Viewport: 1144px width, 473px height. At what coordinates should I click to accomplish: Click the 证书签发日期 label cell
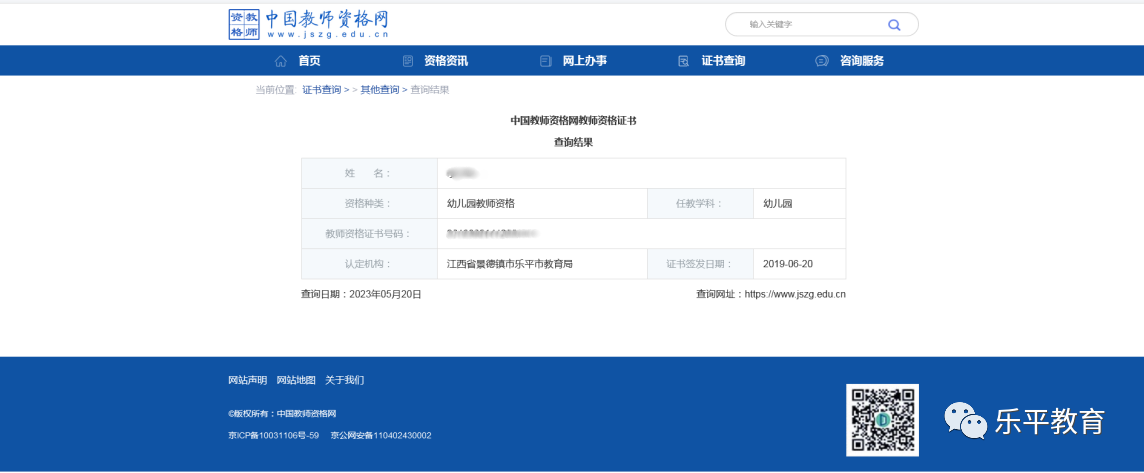pos(700,264)
